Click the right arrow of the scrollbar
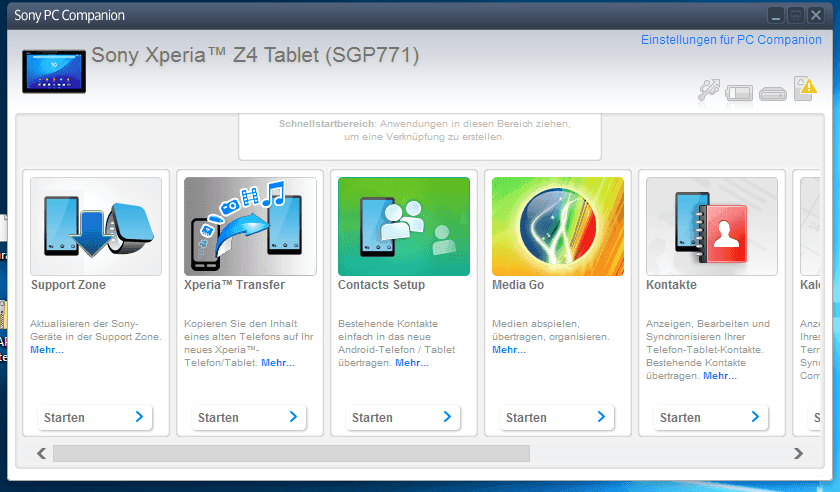 click(x=798, y=453)
